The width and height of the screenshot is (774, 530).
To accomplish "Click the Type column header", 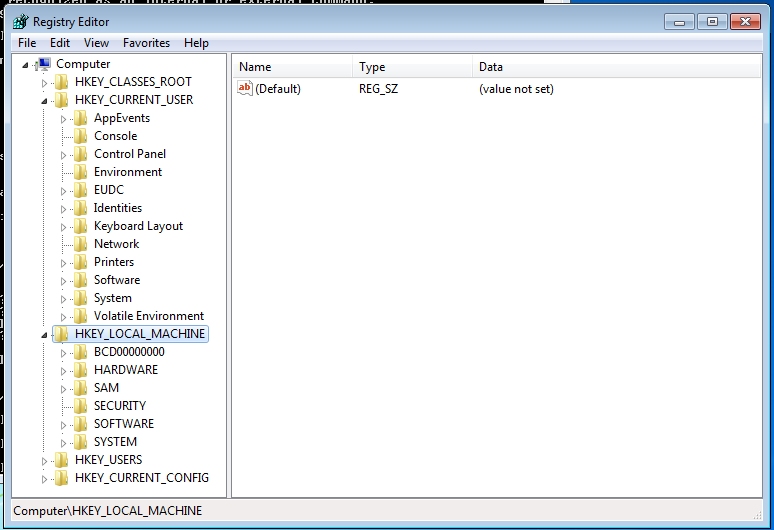I will 412,67.
